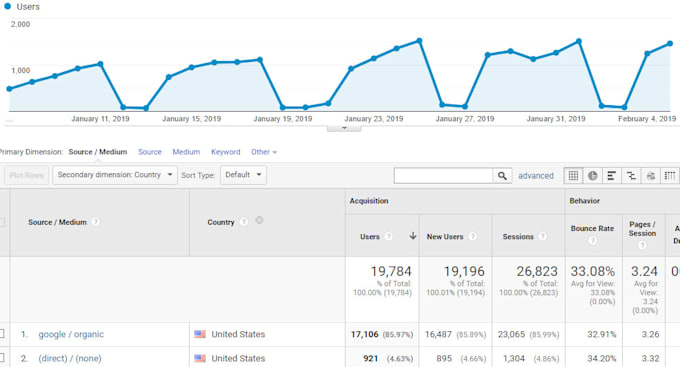Viewport: 680px width, 367px height.
Task: Tick the google / organic row checkbox
Action: pos(2,334)
